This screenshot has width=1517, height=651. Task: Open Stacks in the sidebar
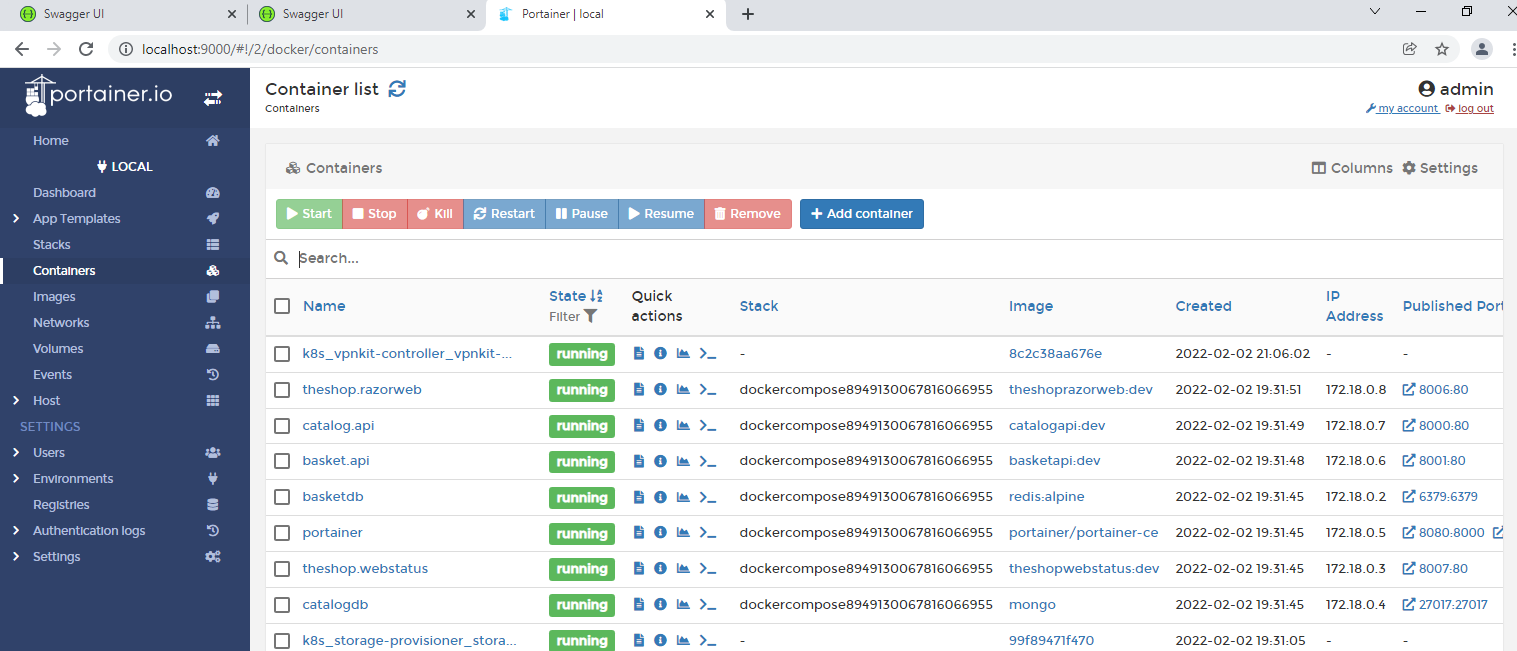click(52, 245)
